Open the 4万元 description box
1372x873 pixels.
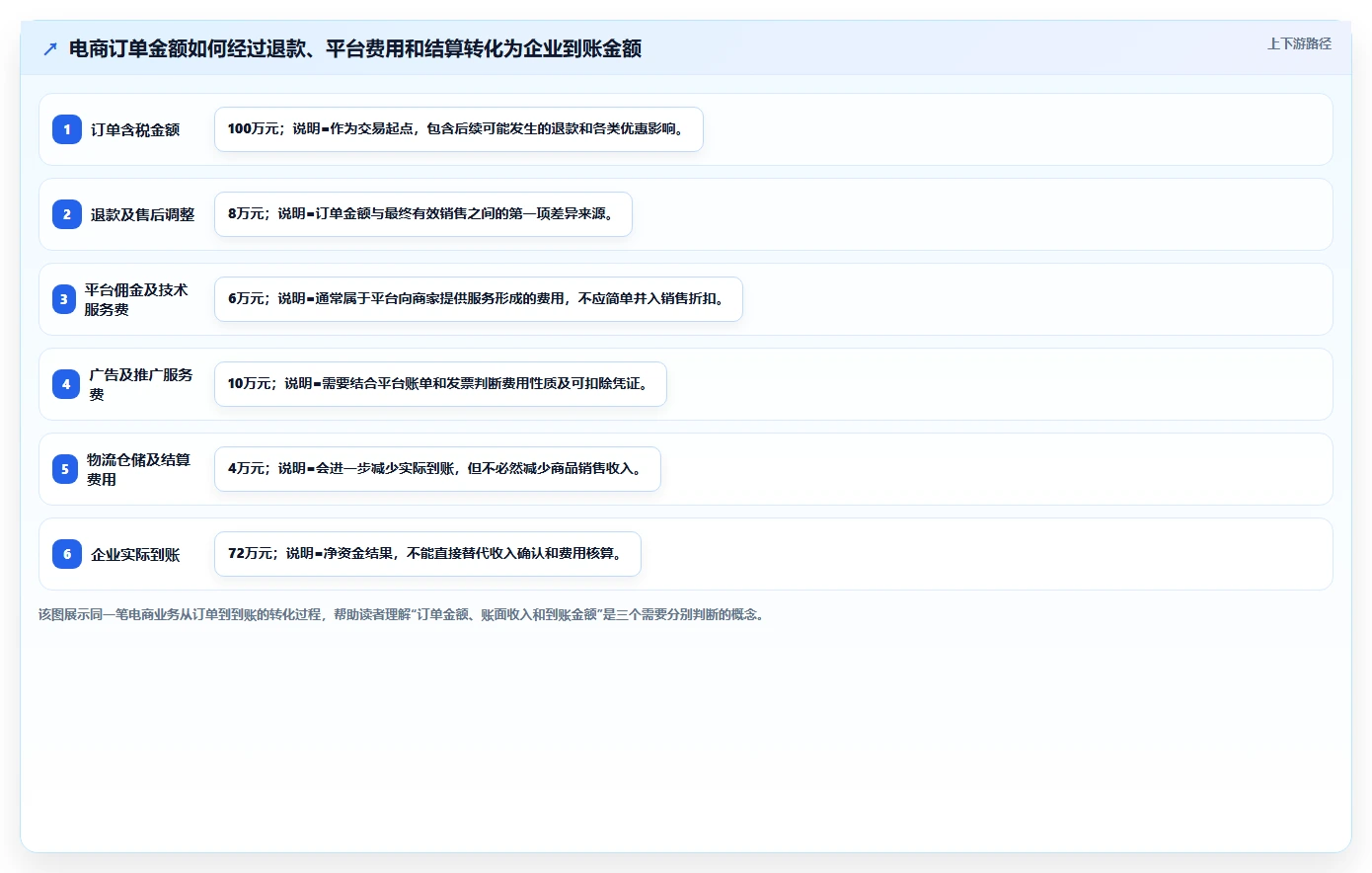point(437,469)
